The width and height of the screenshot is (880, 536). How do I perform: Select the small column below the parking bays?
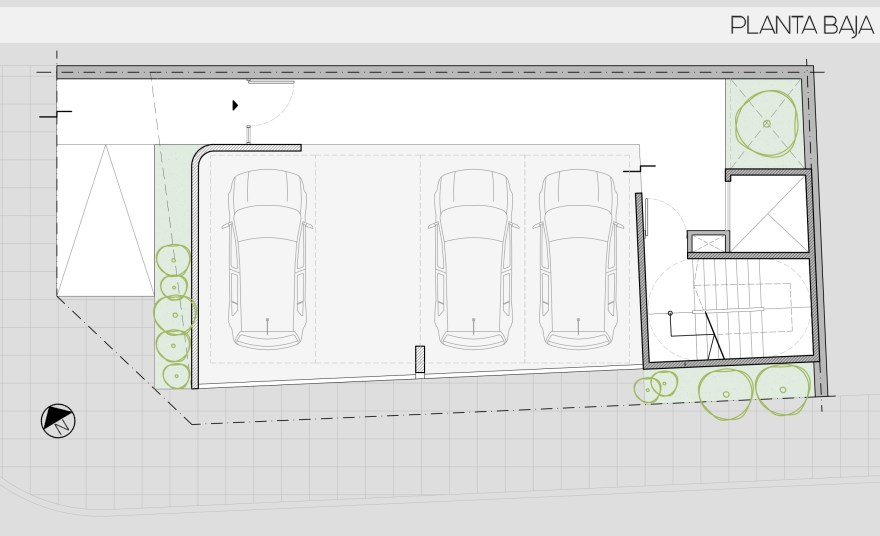coord(420,360)
